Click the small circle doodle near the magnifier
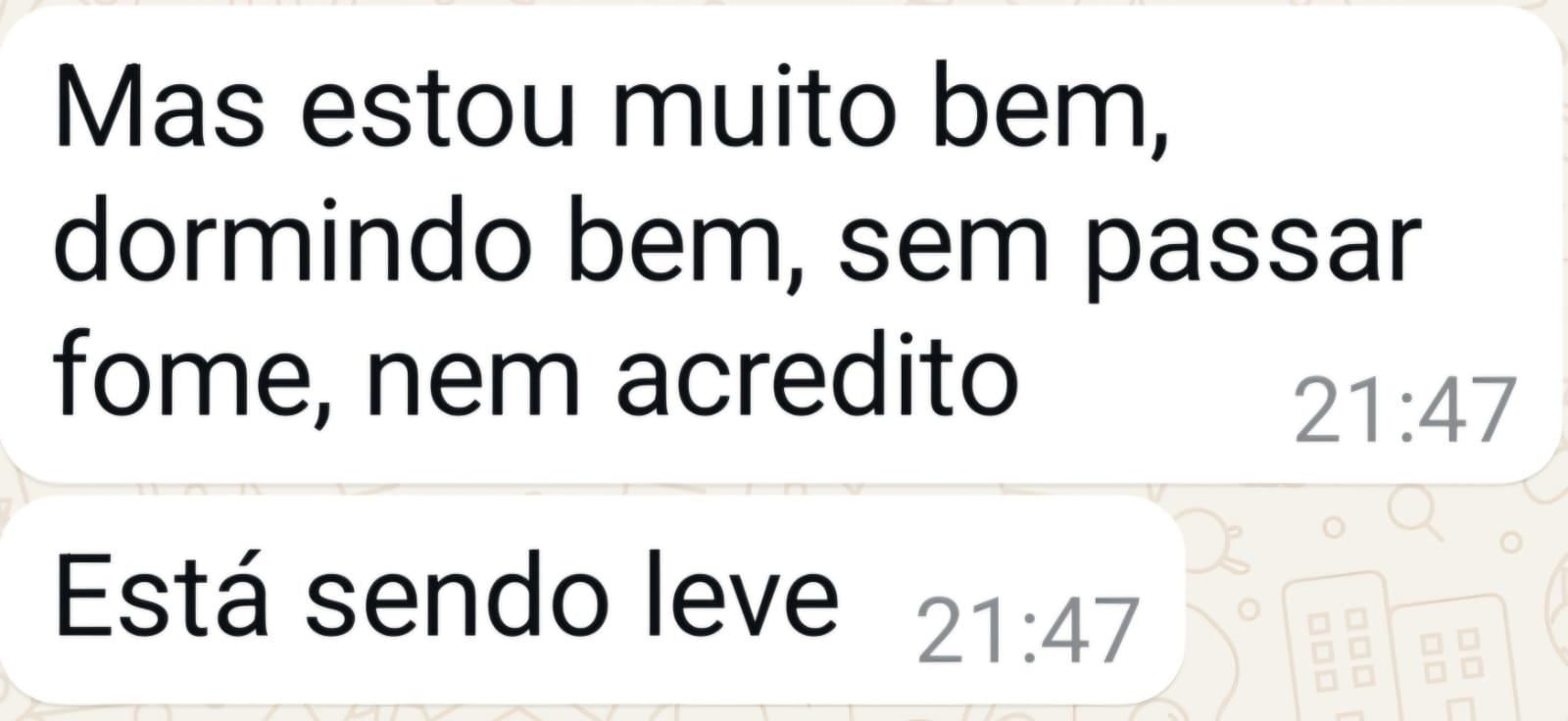 (1332, 529)
